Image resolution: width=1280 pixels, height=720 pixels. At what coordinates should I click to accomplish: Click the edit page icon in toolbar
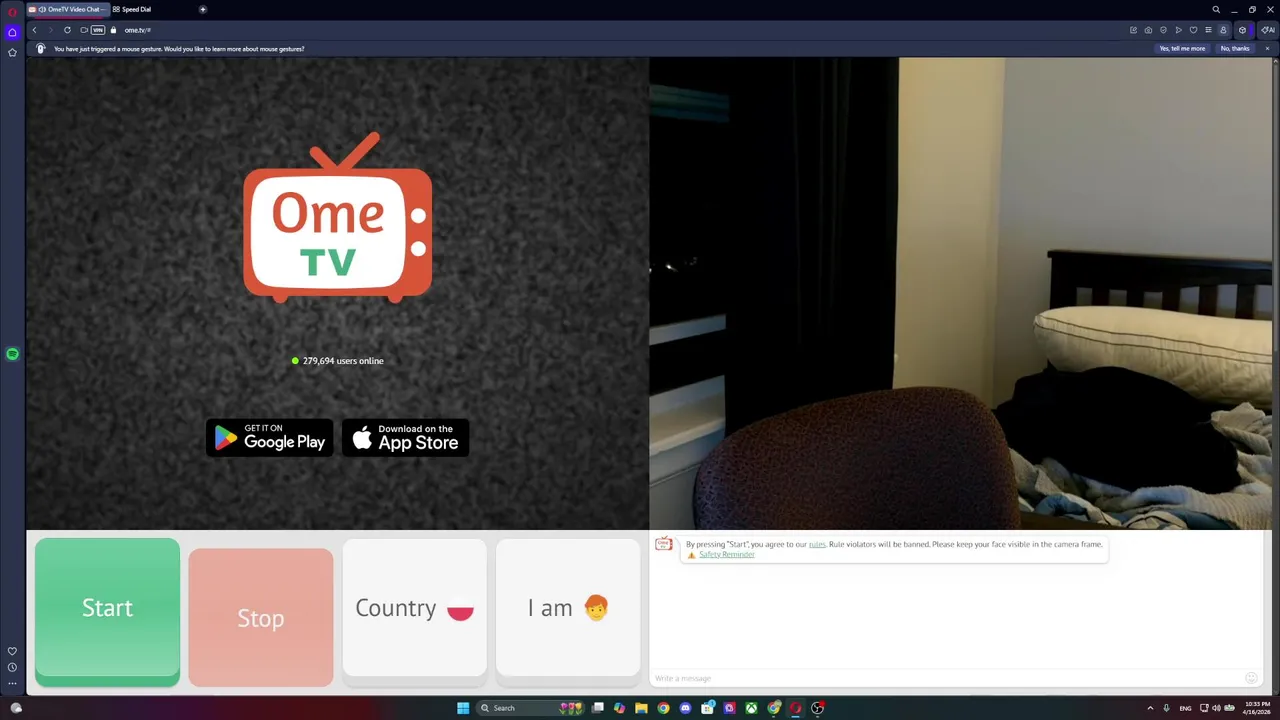pos(1133,30)
